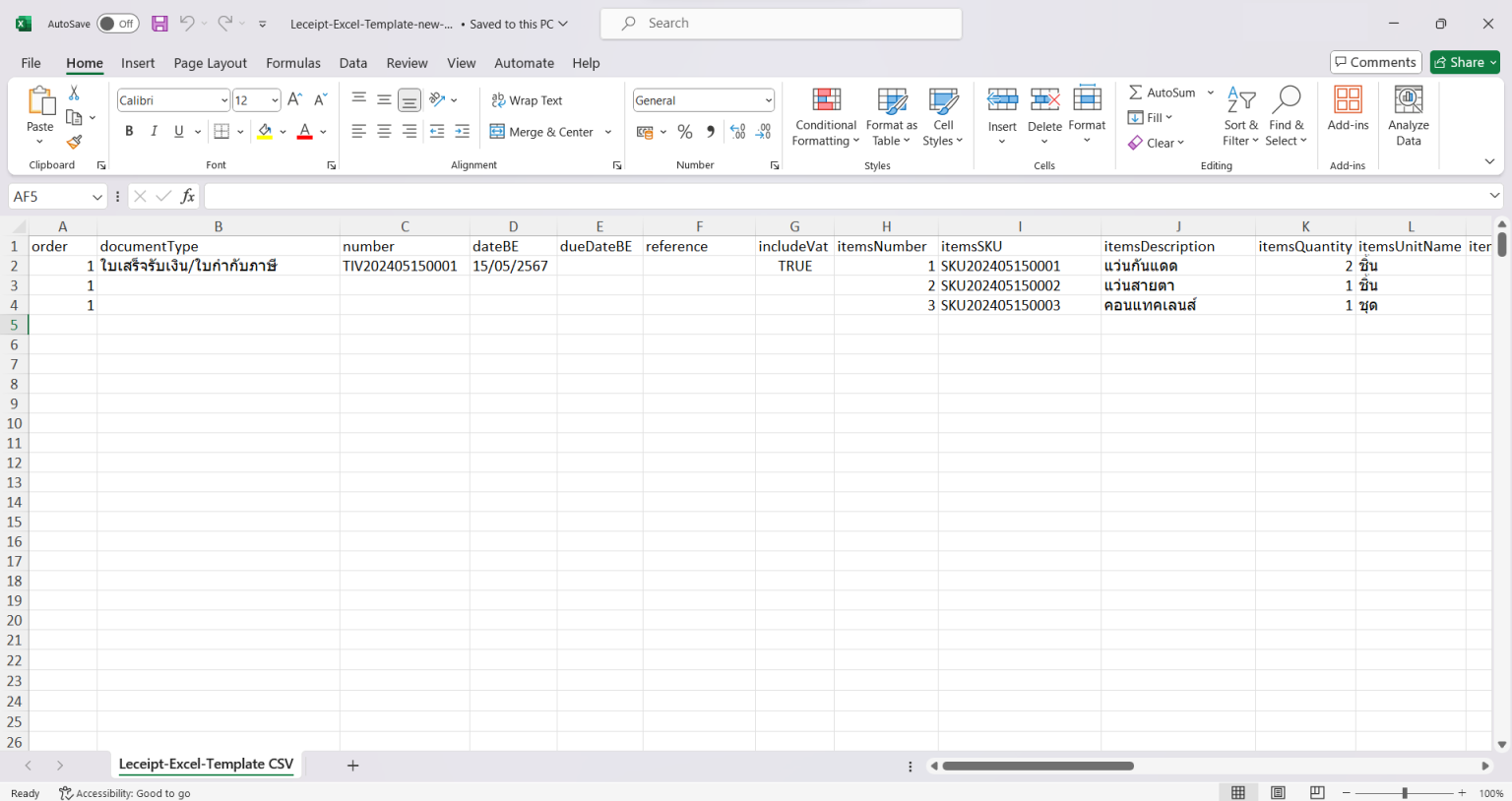Open the General number format dropdown
Image resolution: width=1512 pixels, height=801 pixels.
[x=768, y=100]
